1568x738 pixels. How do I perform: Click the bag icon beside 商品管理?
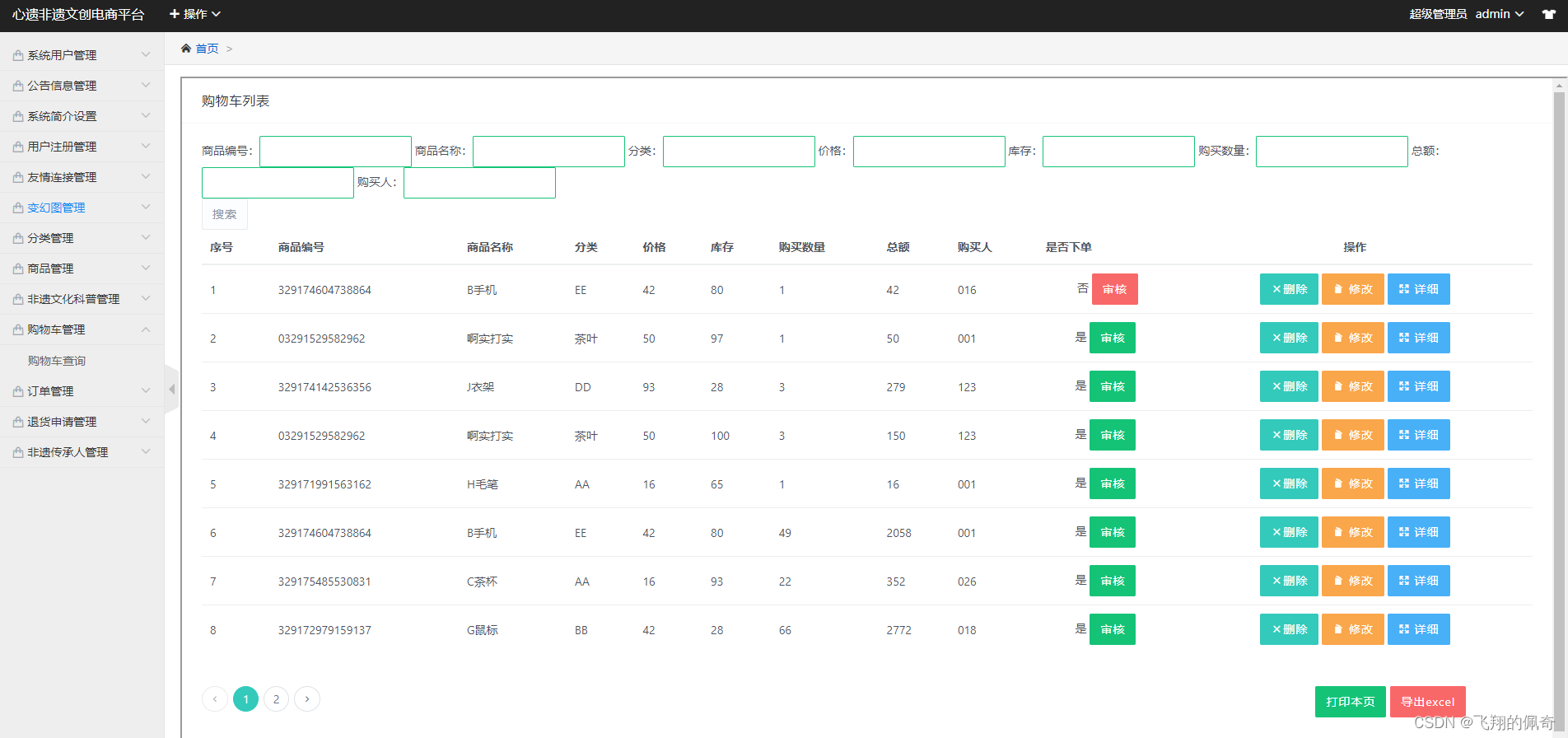(18, 269)
